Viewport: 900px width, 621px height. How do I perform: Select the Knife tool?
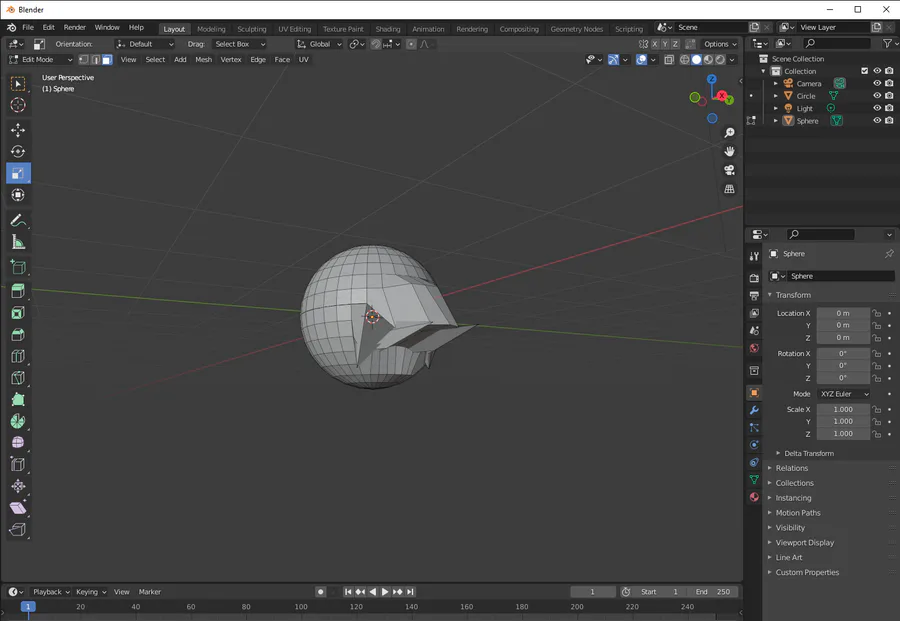tap(18, 378)
